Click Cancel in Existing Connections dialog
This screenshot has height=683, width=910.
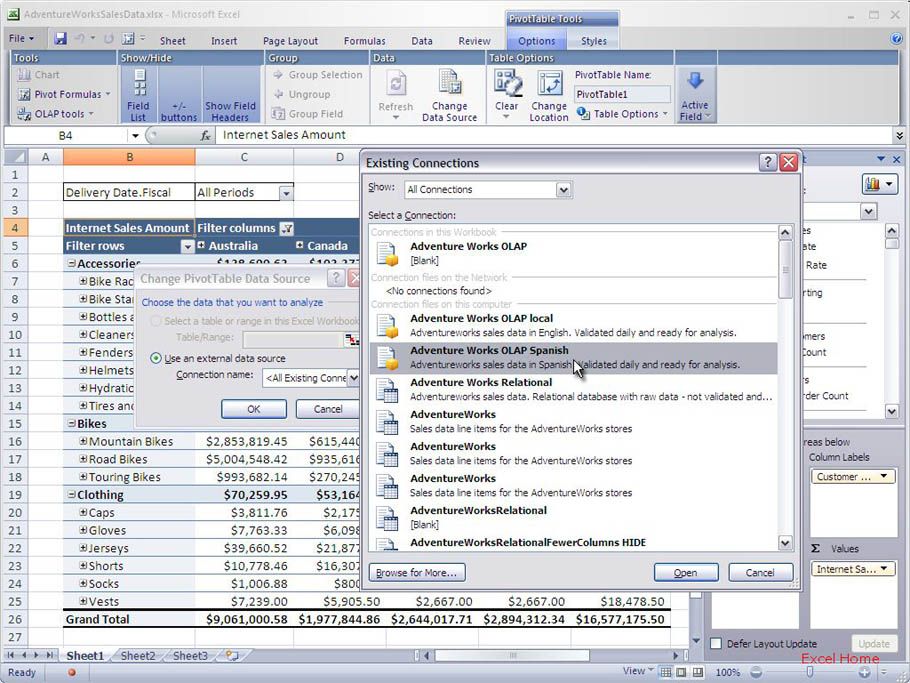760,573
